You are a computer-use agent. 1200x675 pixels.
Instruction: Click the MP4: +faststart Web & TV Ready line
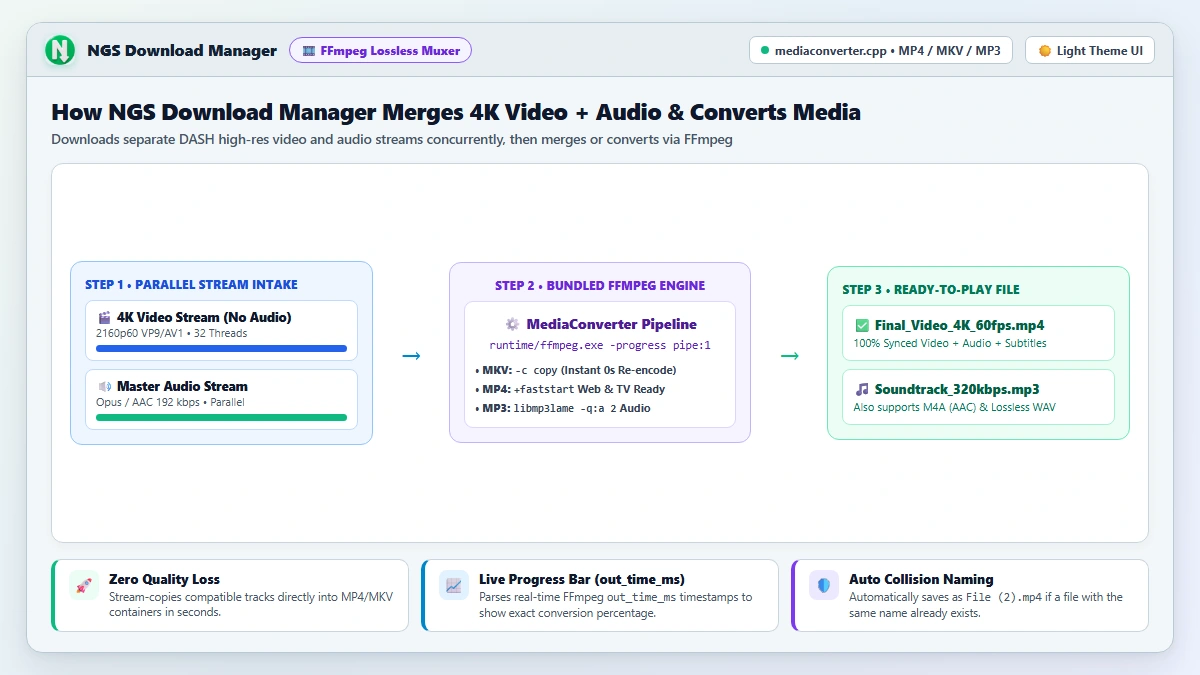570,389
